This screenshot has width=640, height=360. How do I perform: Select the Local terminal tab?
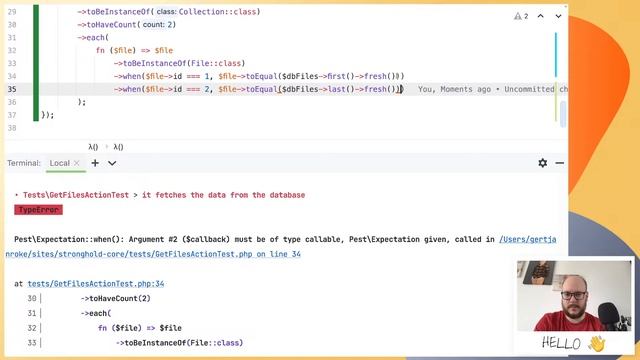click(x=60, y=163)
